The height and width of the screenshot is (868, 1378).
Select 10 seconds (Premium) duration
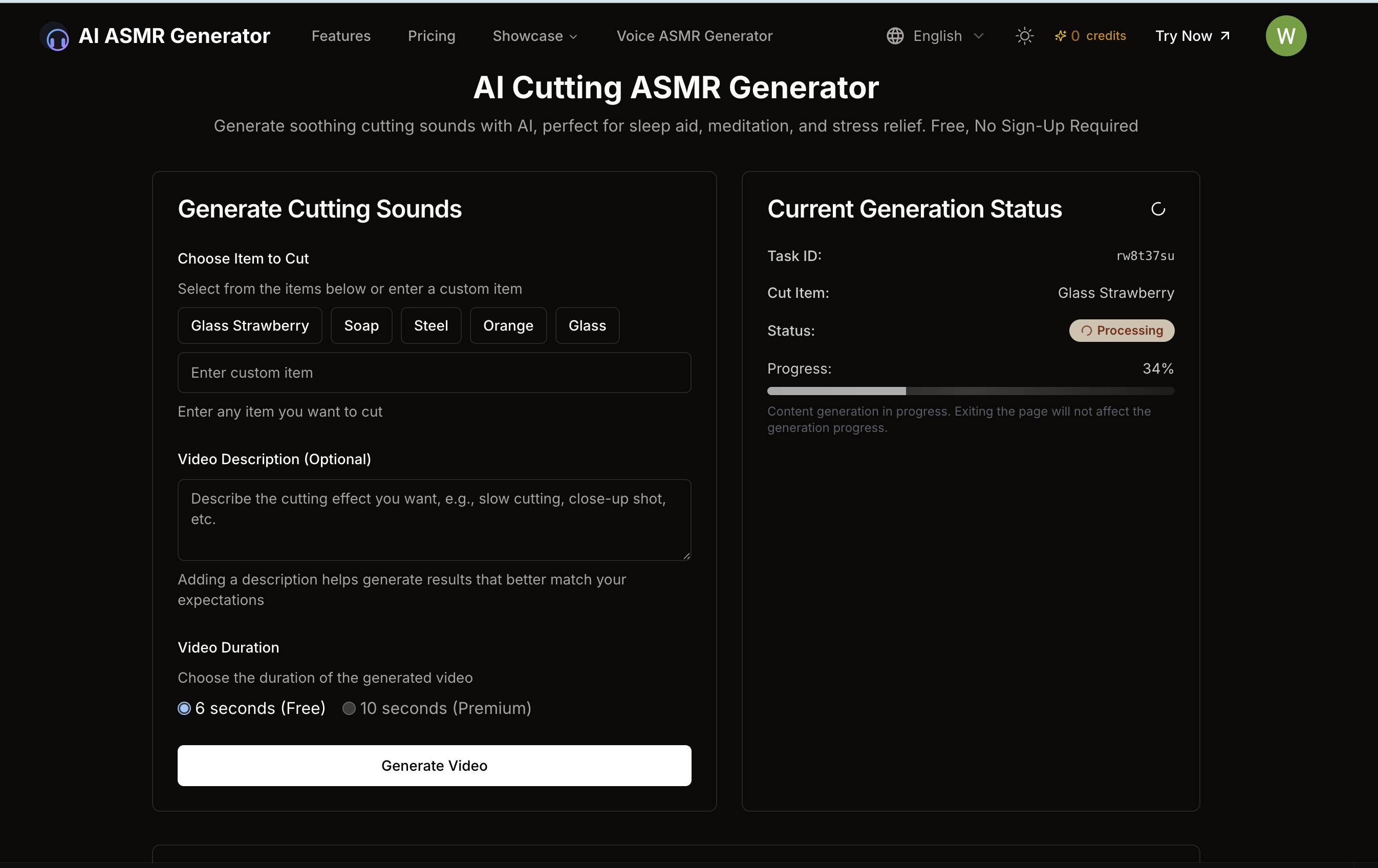pos(349,708)
